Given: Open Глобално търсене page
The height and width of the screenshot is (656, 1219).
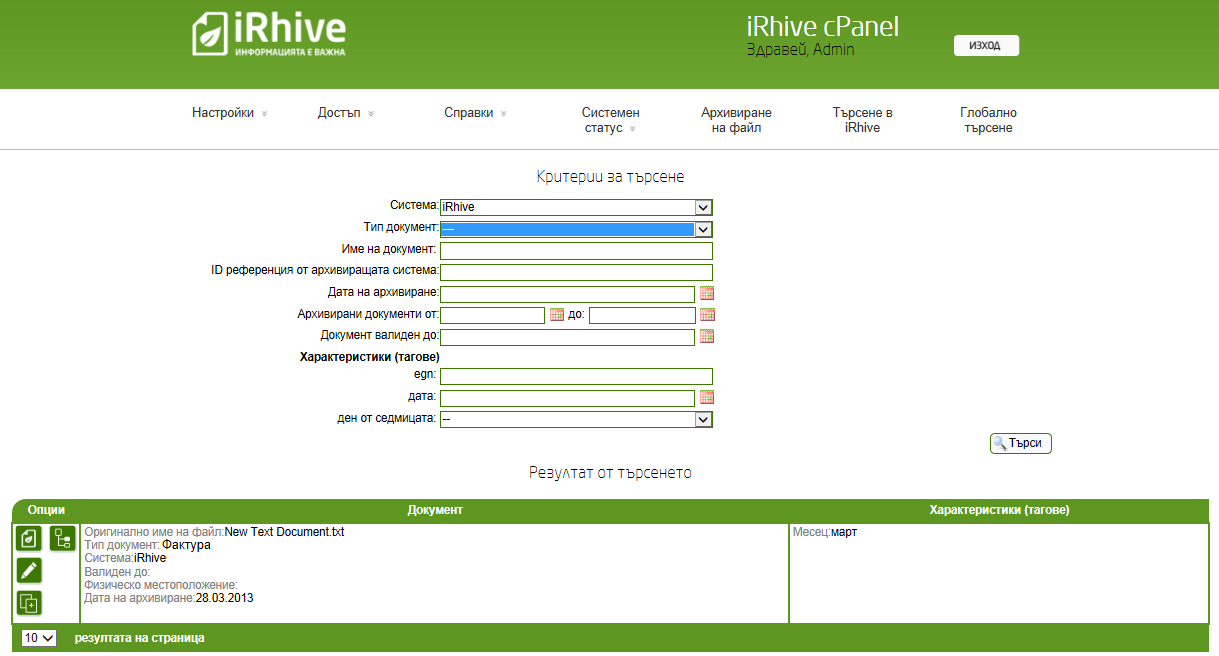Looking at the screenshot, I should (x=989, y=120).
